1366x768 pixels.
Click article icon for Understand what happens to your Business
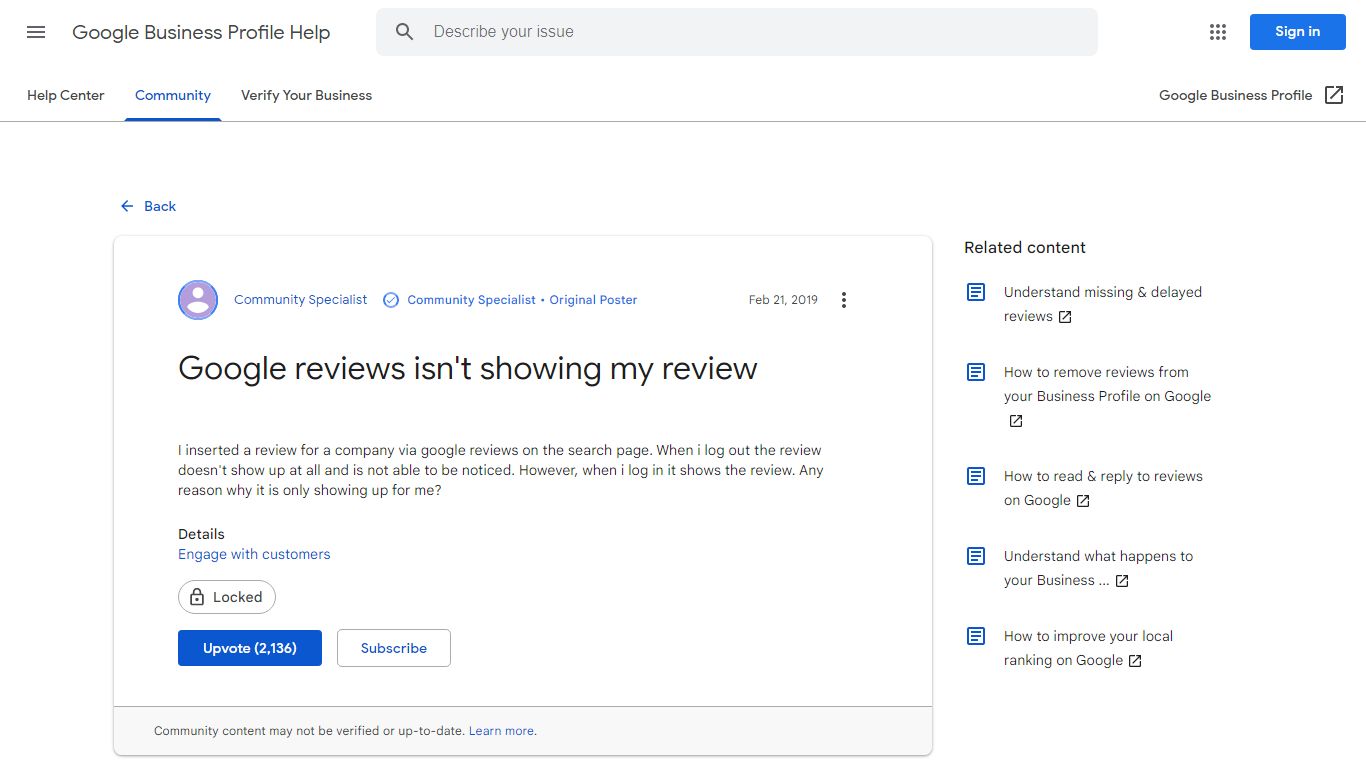click(x=976, y=556)
